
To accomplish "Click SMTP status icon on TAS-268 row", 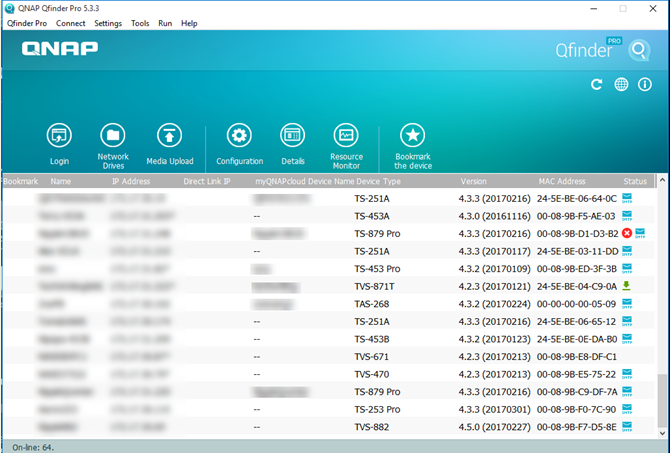I will tap(627, 304).
